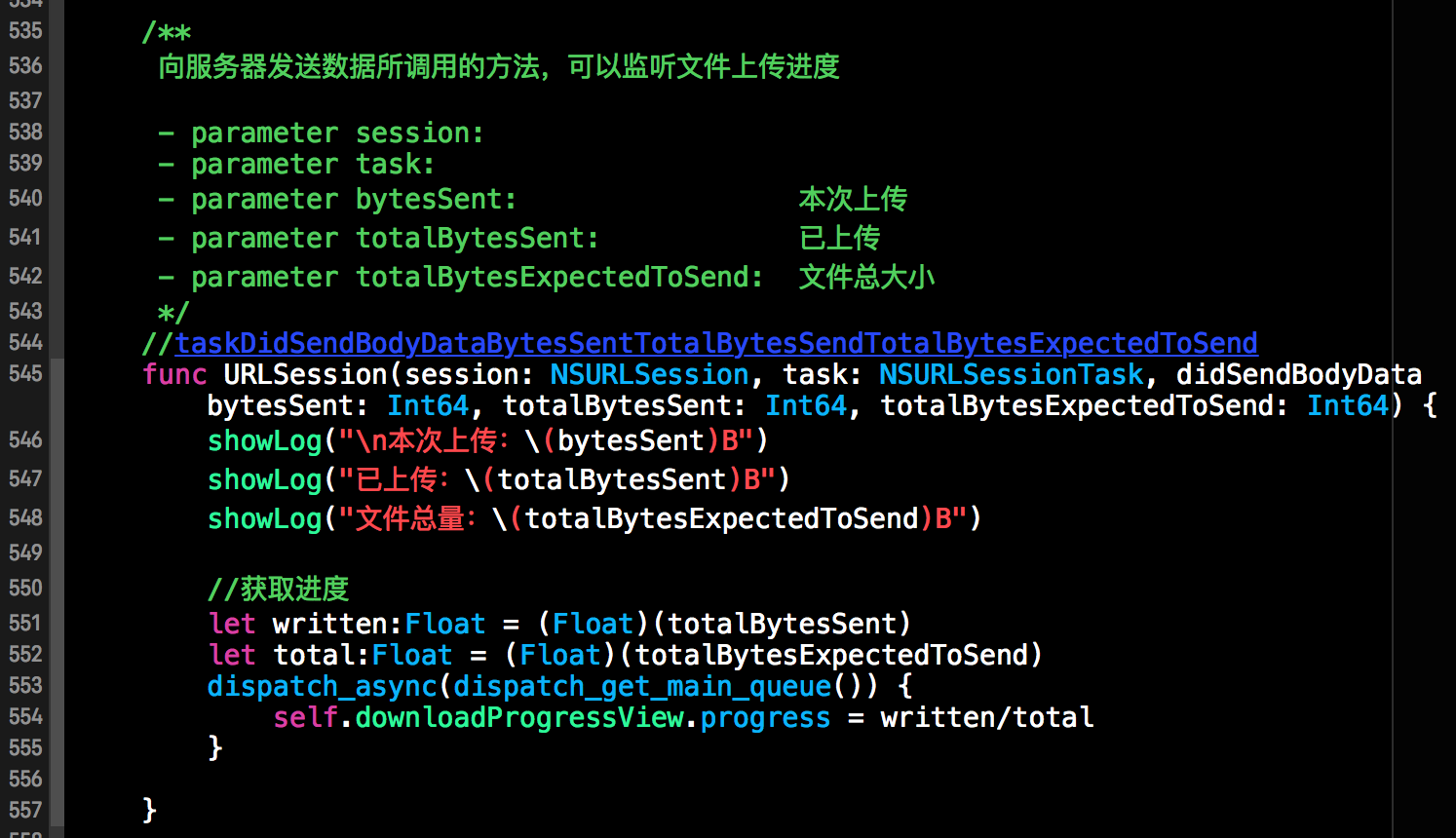The image size is (1456, 838).
Task: Click the downloadProgressView property
Action: (519, 717)
